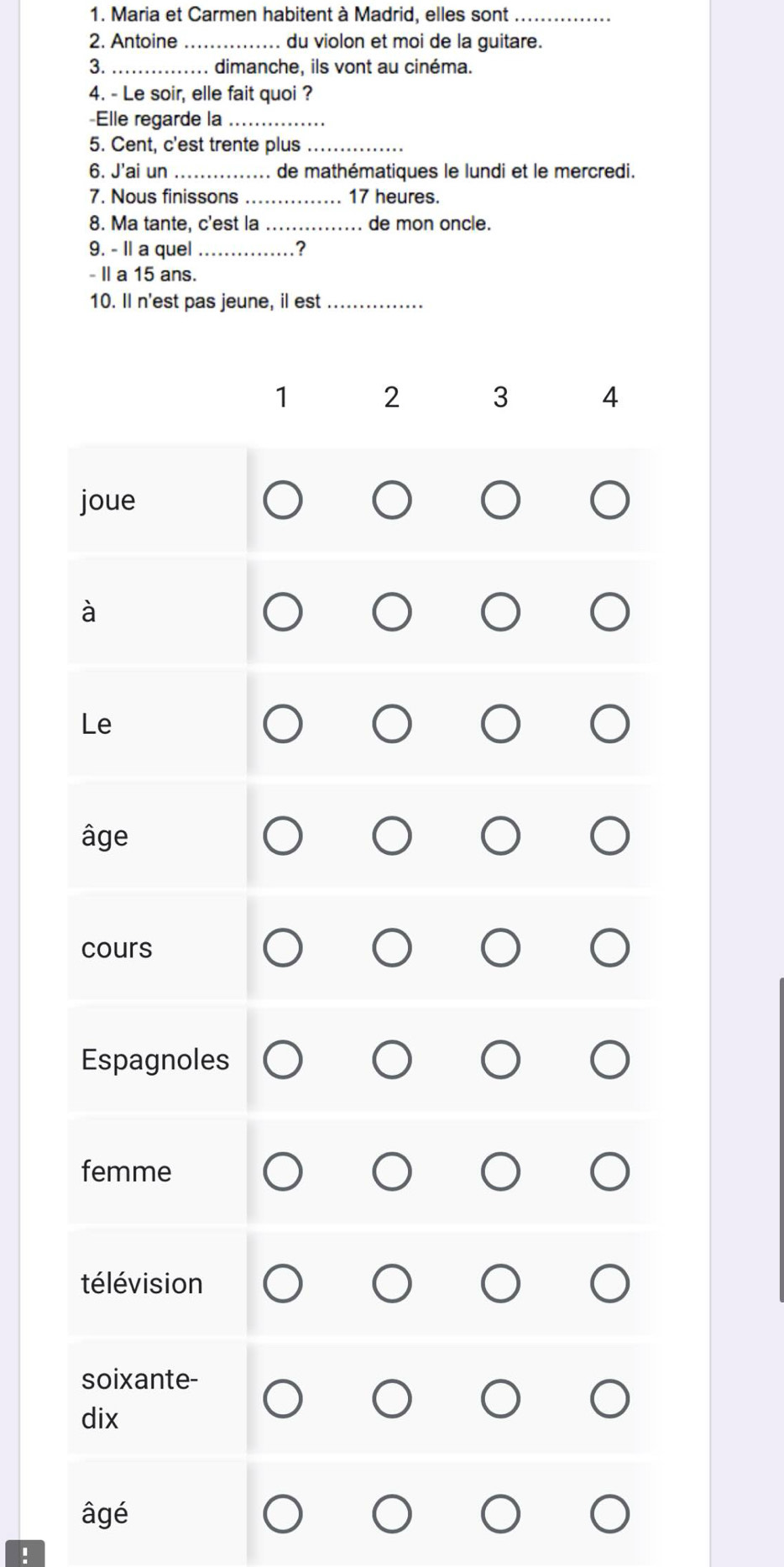Mark column 4 for 'femme'

pyautogui.click(x=610, y=1171)
